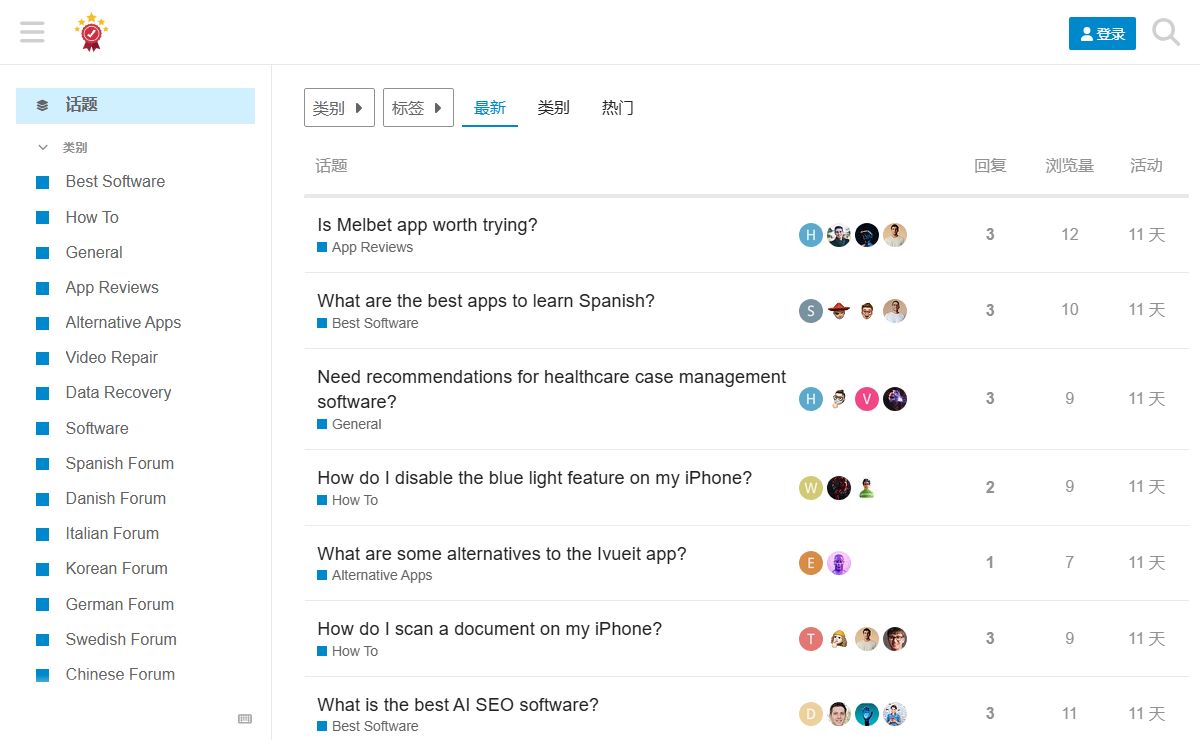Click 'D' avatar on AI SEO topic
Image resolution: width=1200 pixels, height=740 pixels.
[810, 714]
